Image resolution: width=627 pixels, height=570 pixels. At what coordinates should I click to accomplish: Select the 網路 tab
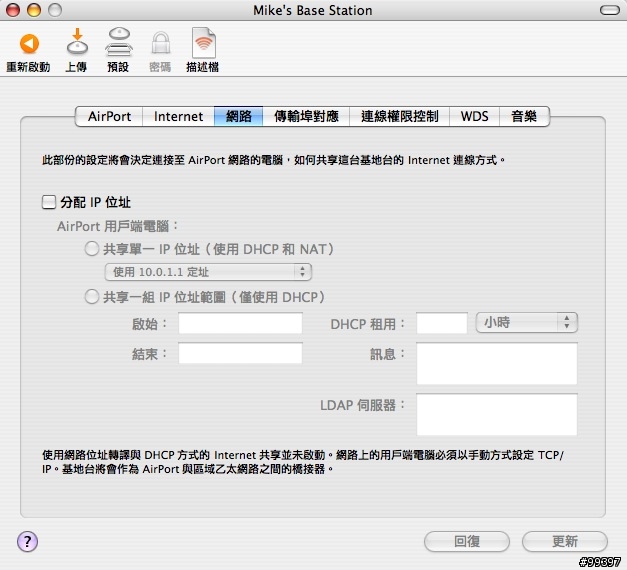click(x=239, y=116)
